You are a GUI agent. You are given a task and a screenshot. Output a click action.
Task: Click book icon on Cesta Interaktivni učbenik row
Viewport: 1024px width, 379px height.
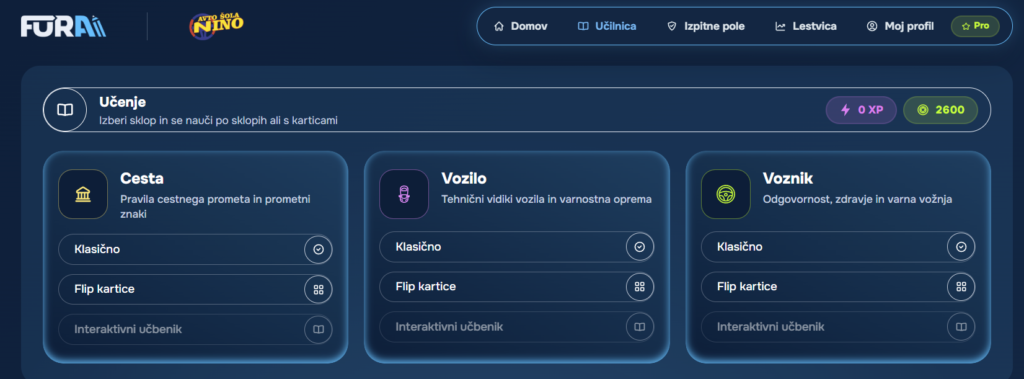point(319,330)
